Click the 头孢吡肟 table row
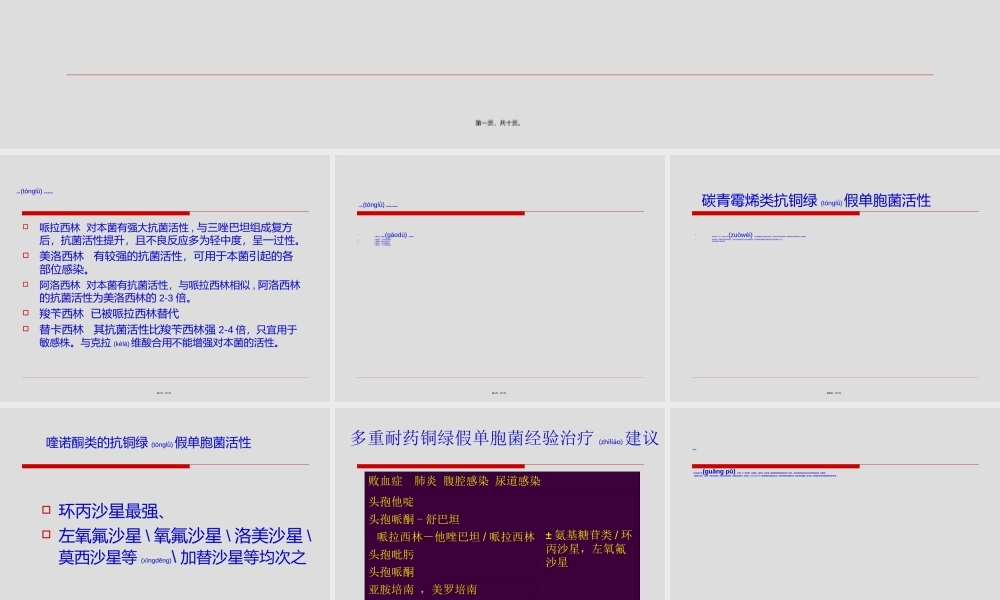This screenshot has width=1000, height=600. click(391, 555)
